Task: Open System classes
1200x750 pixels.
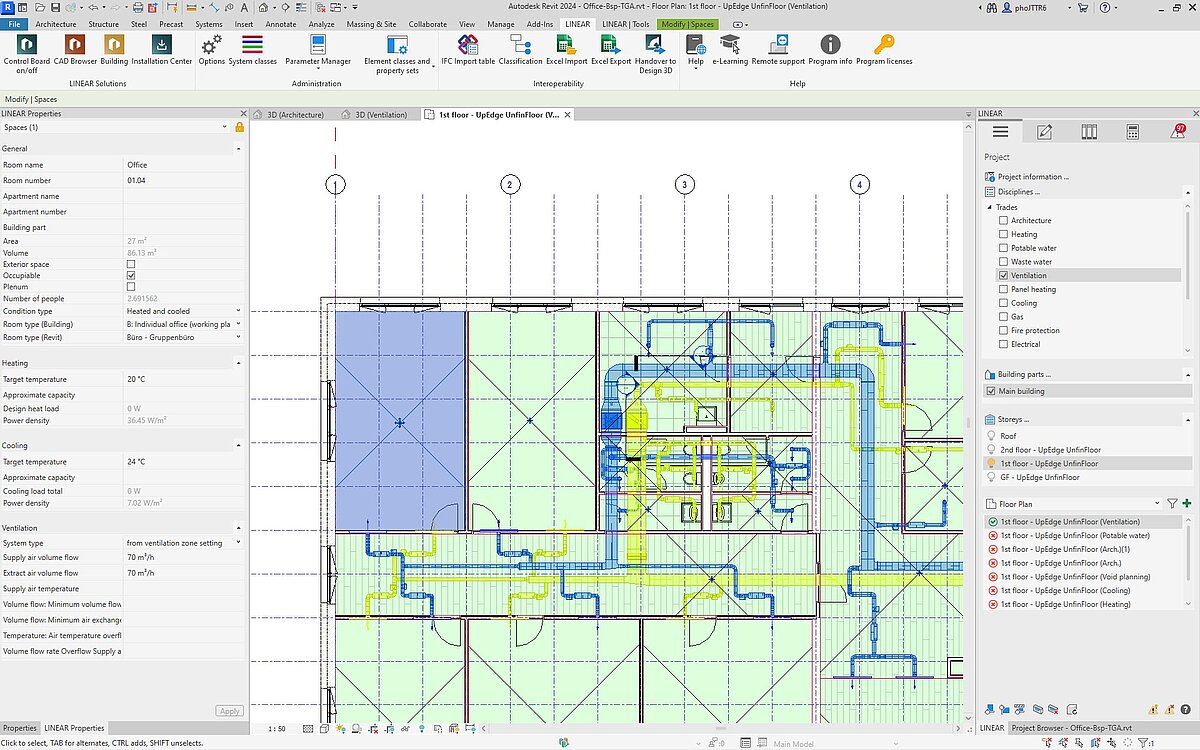Action: pyautogui.click(x=252, y=51)
